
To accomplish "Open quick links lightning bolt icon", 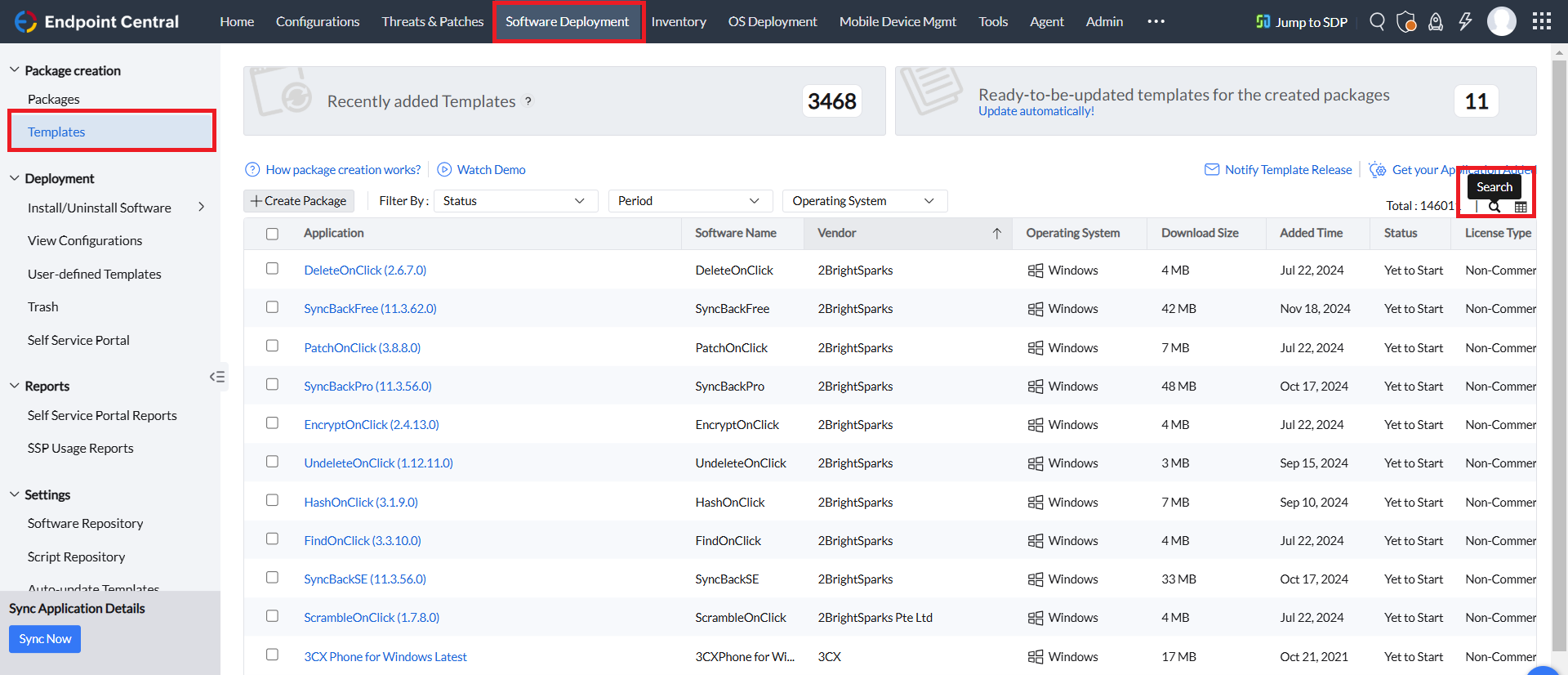I will pos(1465,21).
